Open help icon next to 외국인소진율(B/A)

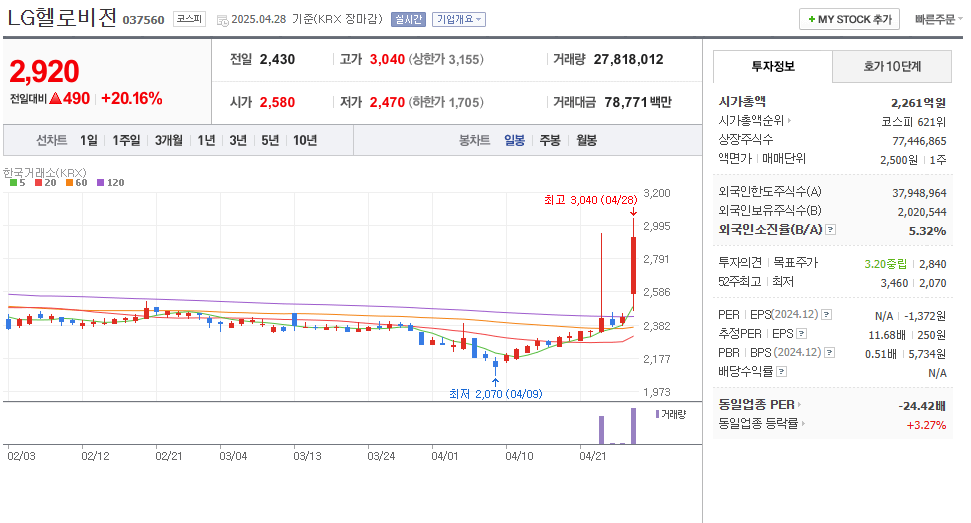point(831,230)
